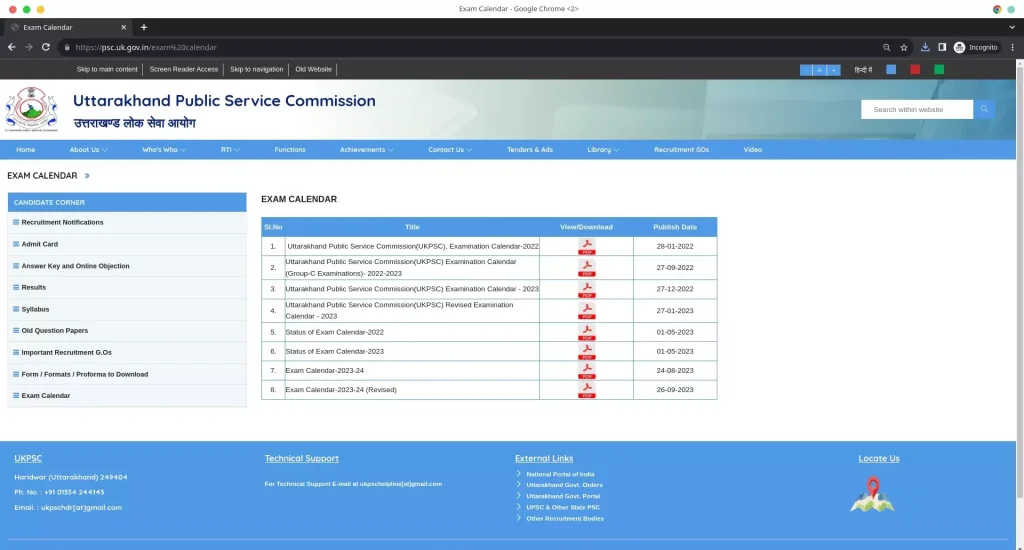
Task: Click the browser back arrow
Action: point(11,47)
